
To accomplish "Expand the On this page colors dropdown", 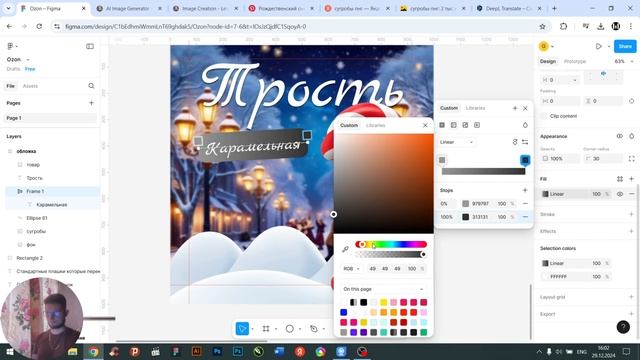I will (x=383, y=289).
